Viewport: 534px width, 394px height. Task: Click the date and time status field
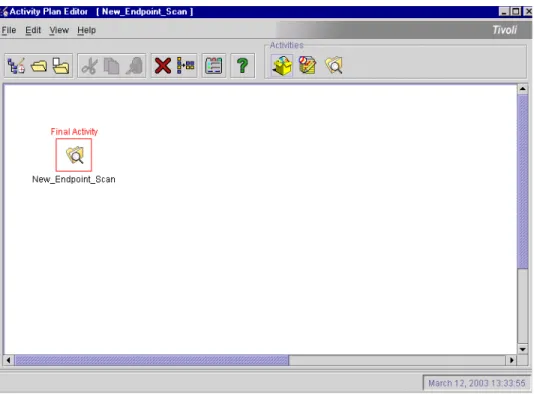pyautogui.click(x=476, y=383)
